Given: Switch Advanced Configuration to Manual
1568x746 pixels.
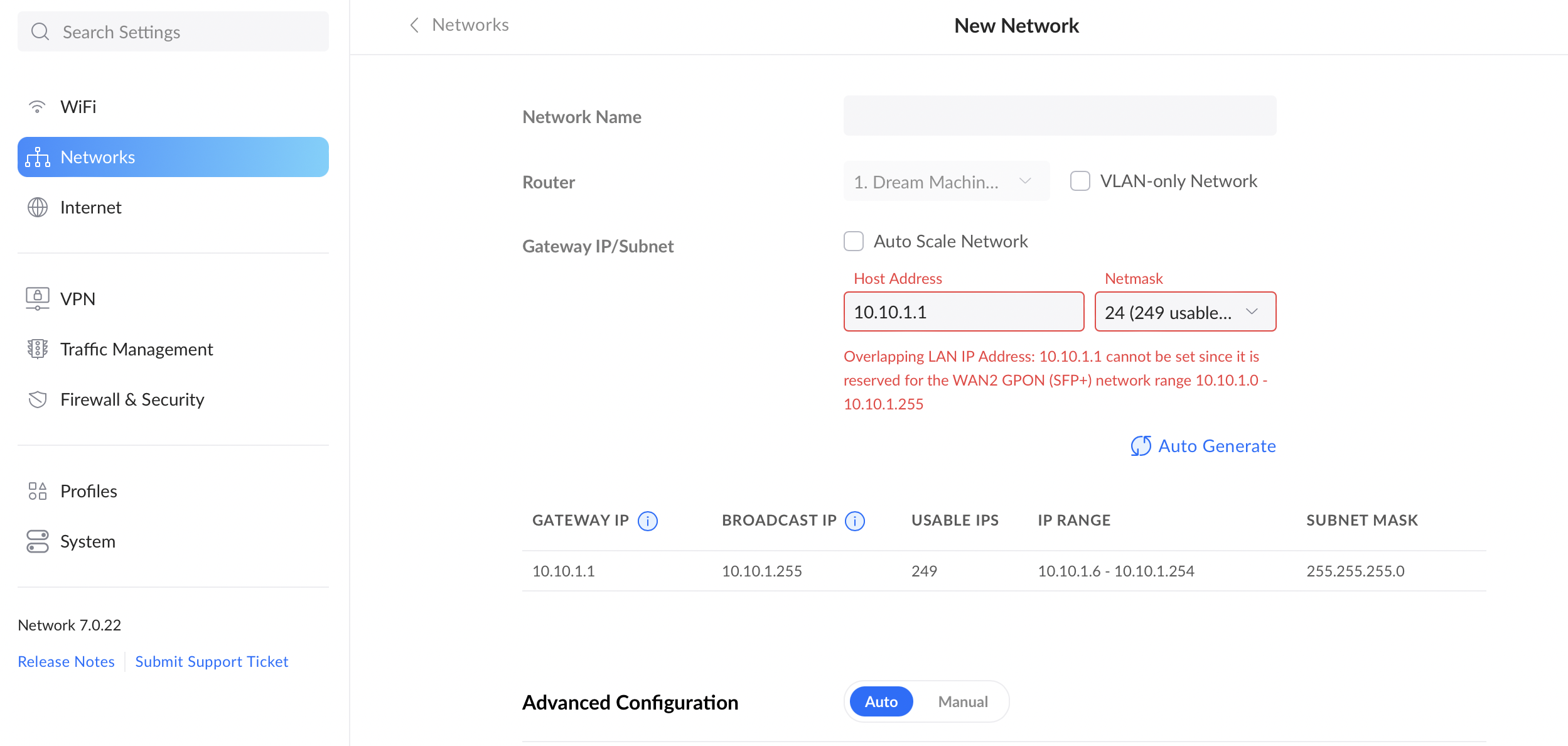Looking at the screenshot, I should (962, 701).
